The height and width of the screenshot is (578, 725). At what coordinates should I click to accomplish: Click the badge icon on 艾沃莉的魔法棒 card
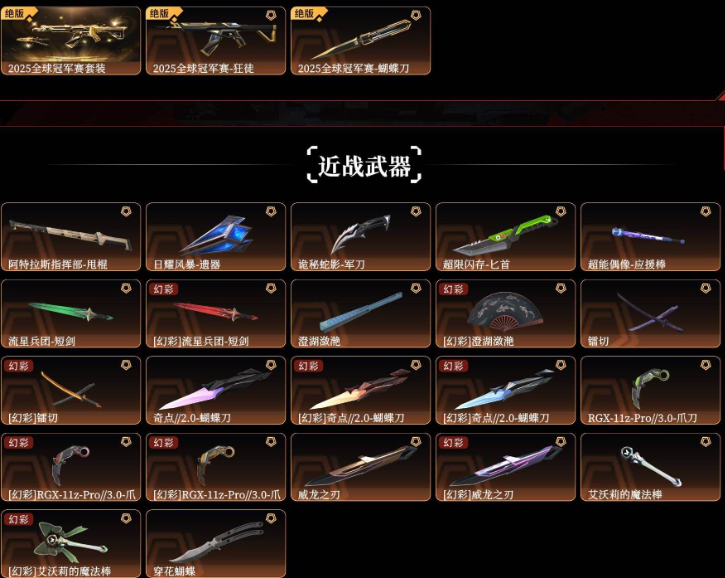point(706,442)
